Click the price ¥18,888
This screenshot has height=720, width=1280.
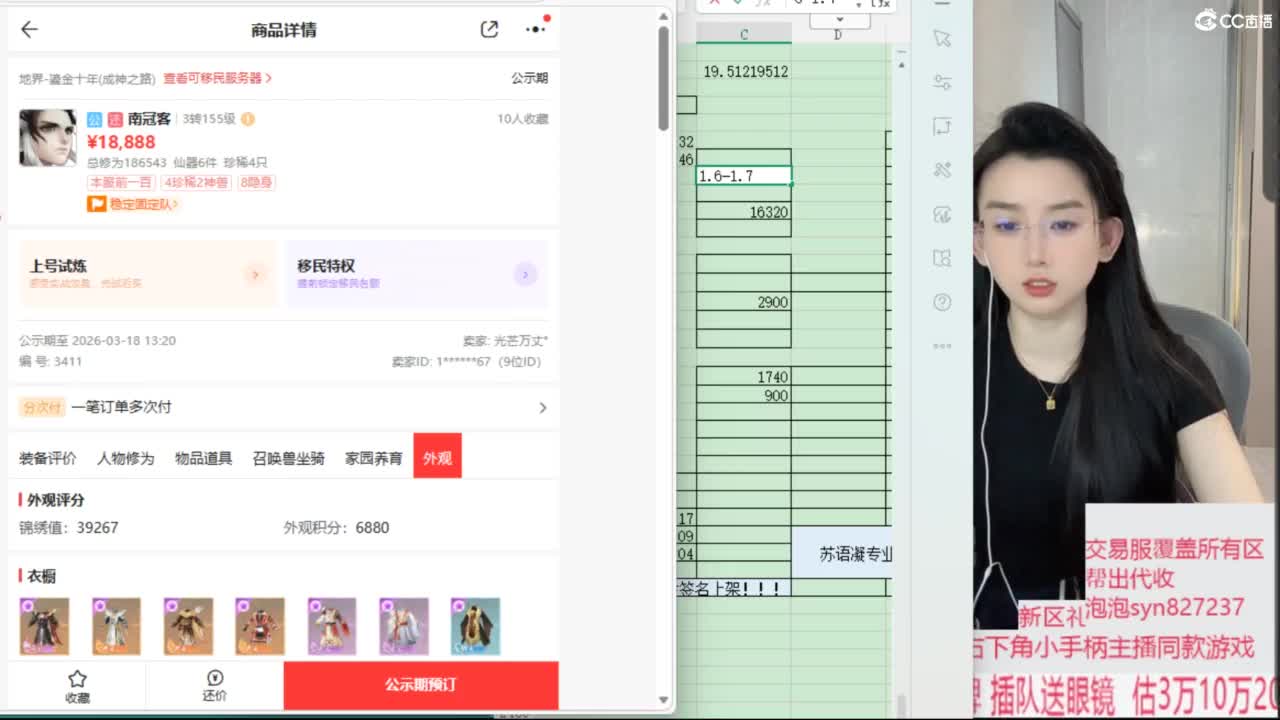(x=121, y=142)
